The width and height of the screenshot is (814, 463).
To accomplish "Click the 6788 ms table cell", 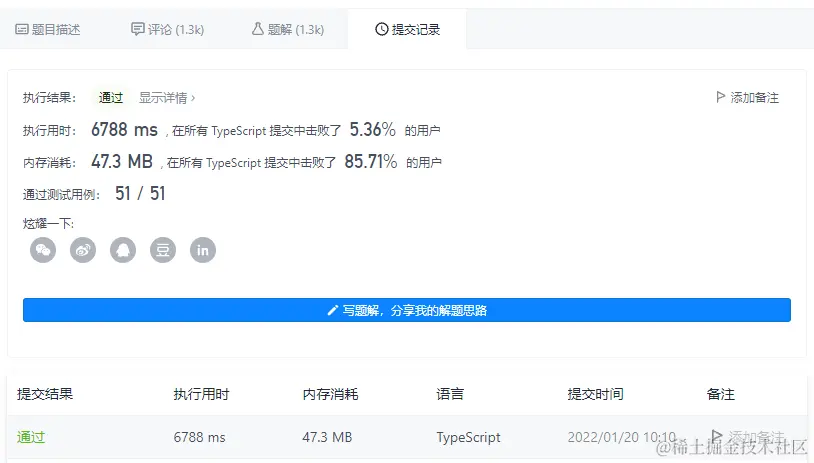I will point(199,437).
